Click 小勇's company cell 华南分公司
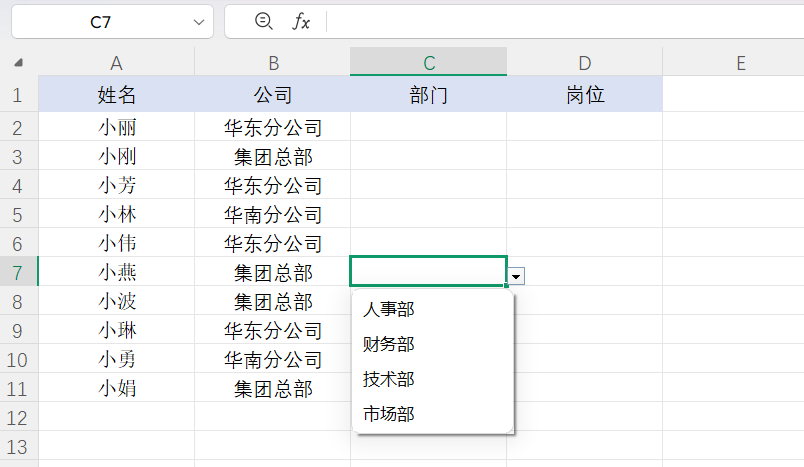 coord(273,359)
